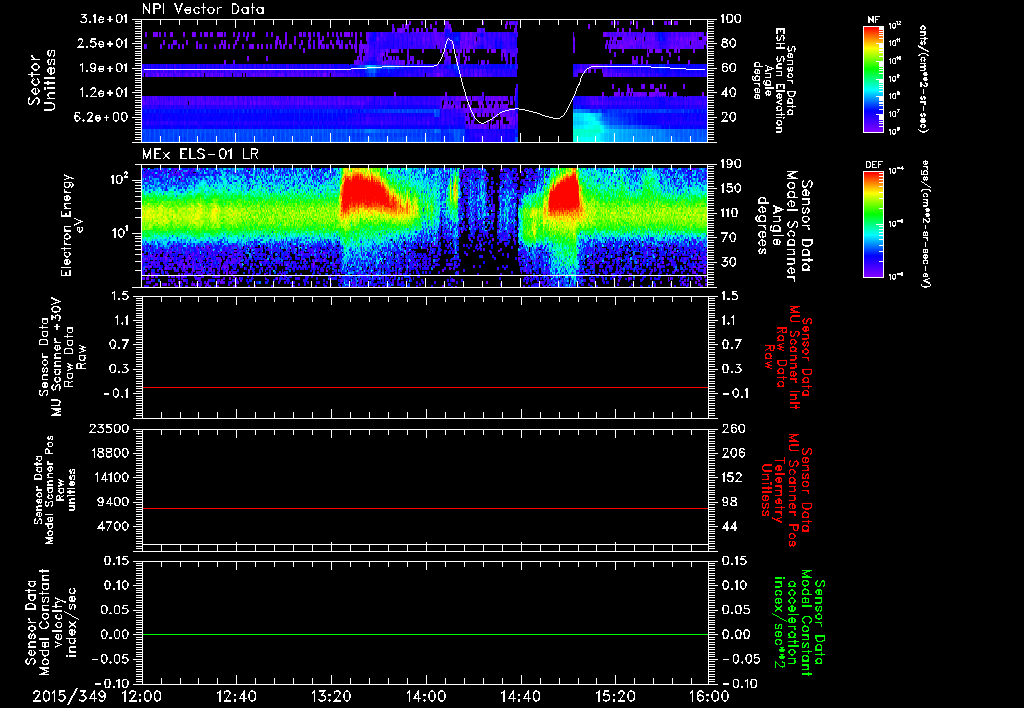Click the Model Scanner Pos Raw axis label

point(55,490)
